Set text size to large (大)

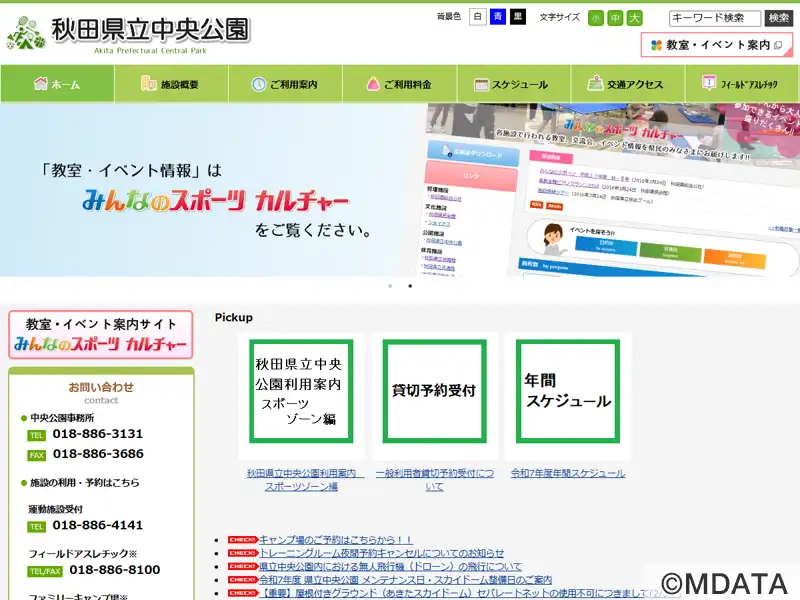click(634, 18)
